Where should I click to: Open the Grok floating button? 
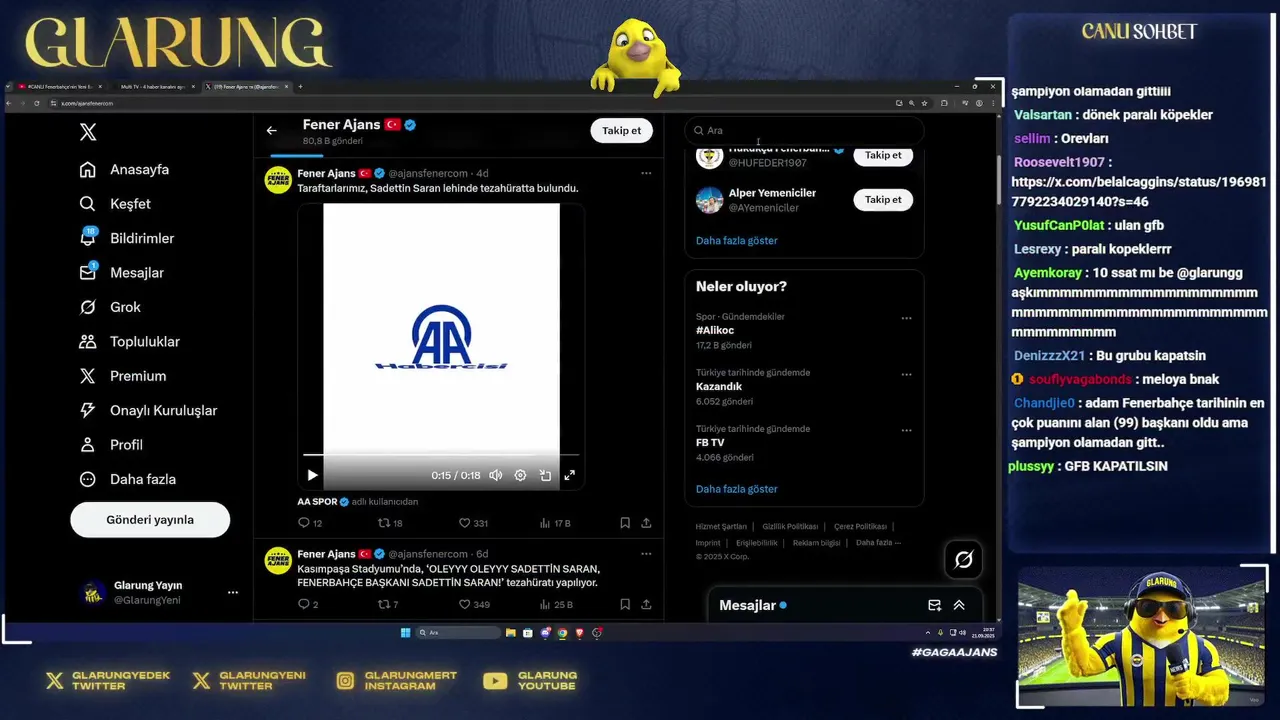964,560
